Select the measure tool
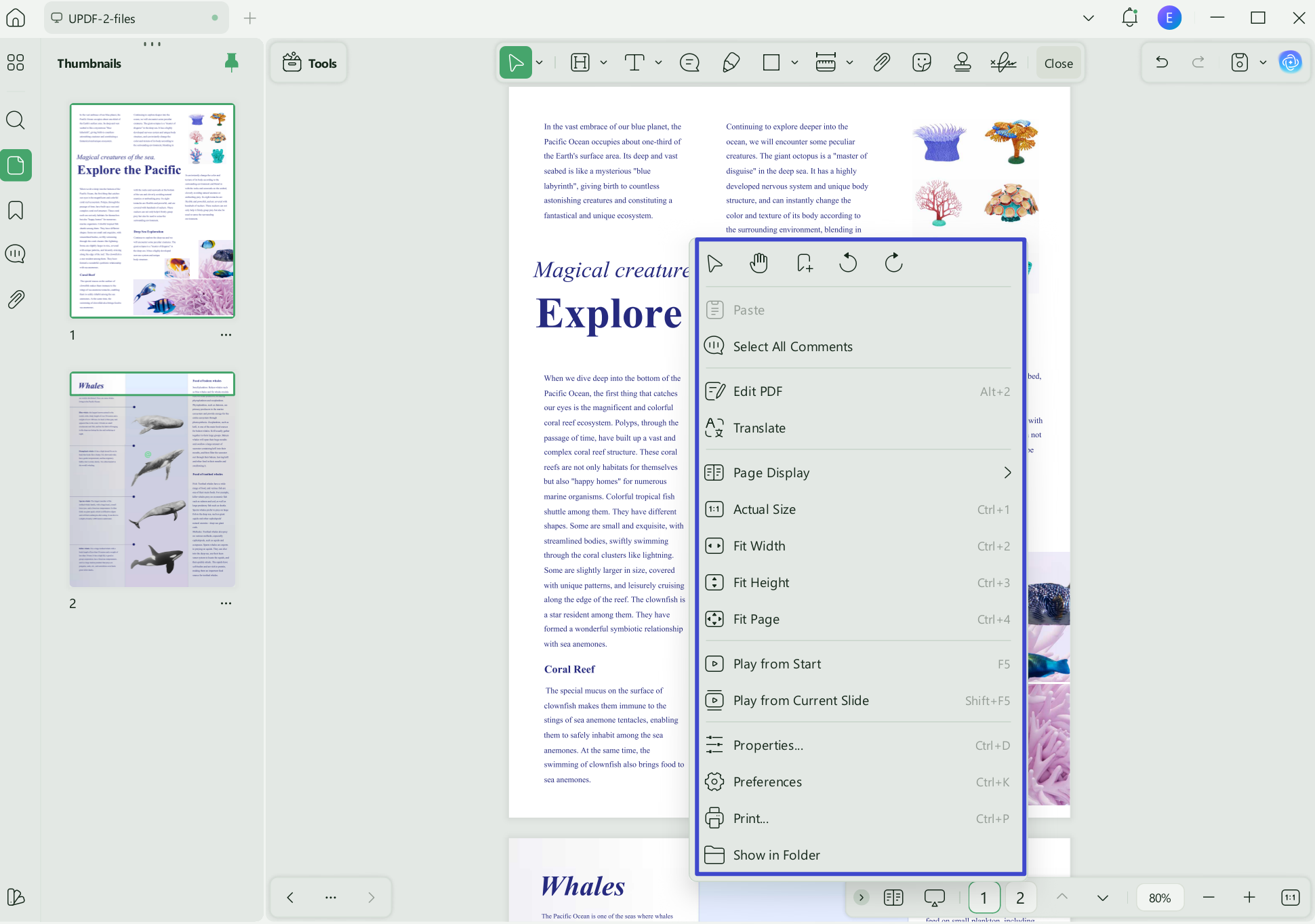The height and width of the screenshot is (924, 1315). pos(826,63)
